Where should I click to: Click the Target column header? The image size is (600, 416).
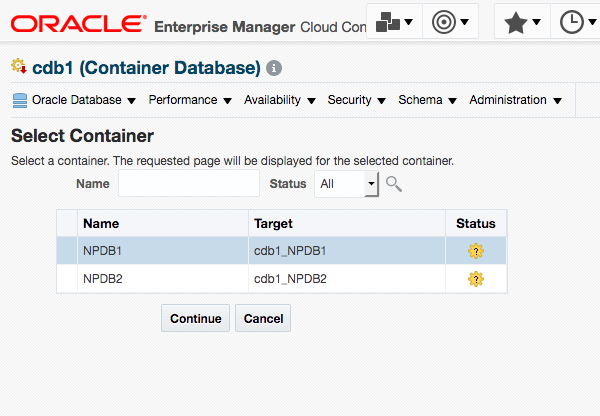[347, 223]
